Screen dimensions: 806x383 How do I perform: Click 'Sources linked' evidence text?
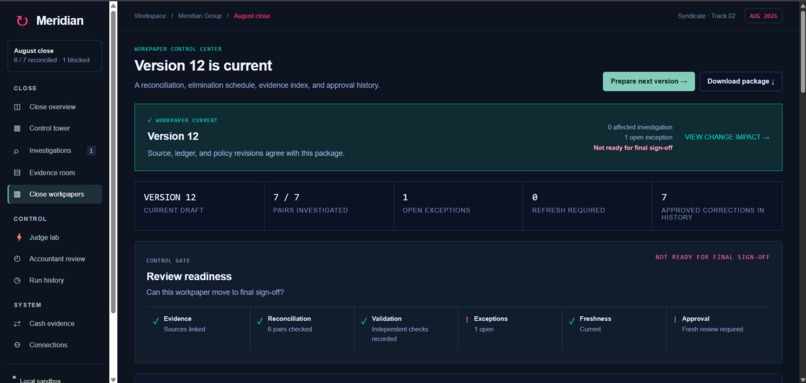click(x=184, y=329)
